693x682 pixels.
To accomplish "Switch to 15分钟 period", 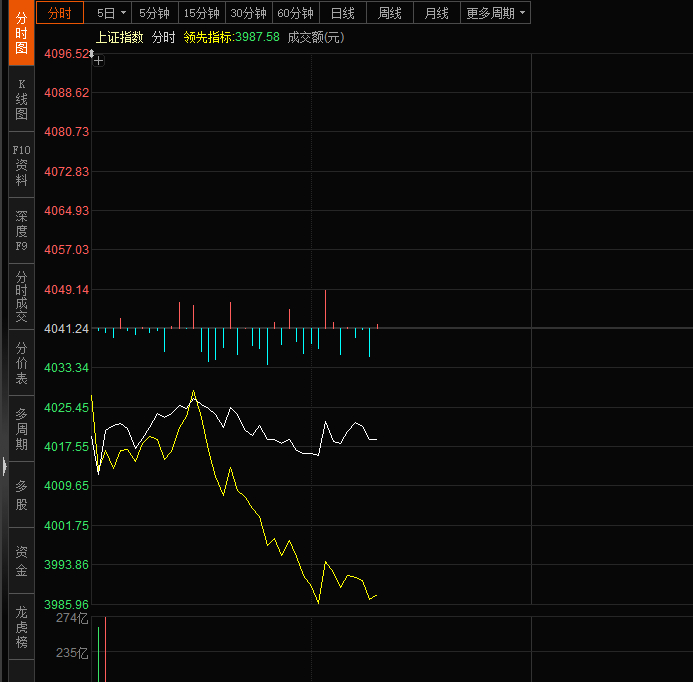I will [x=202, y=13].
